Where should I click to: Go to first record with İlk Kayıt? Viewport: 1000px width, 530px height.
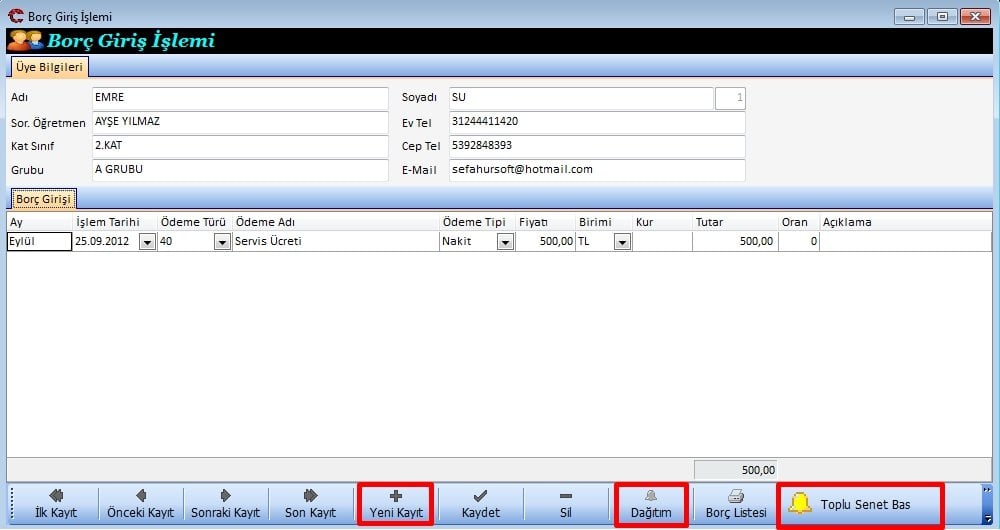point(56,504)
